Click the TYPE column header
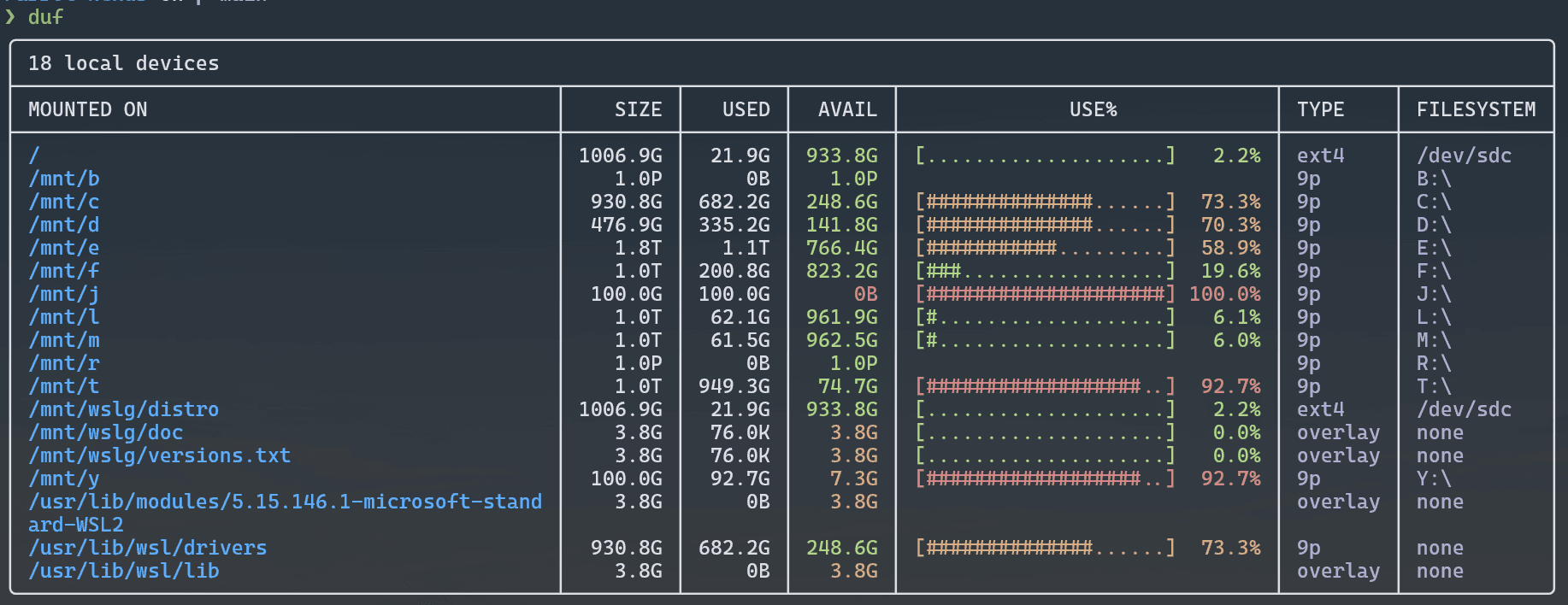Image resolution: width=1568 pixels, height=605 pixels. 1320,109
